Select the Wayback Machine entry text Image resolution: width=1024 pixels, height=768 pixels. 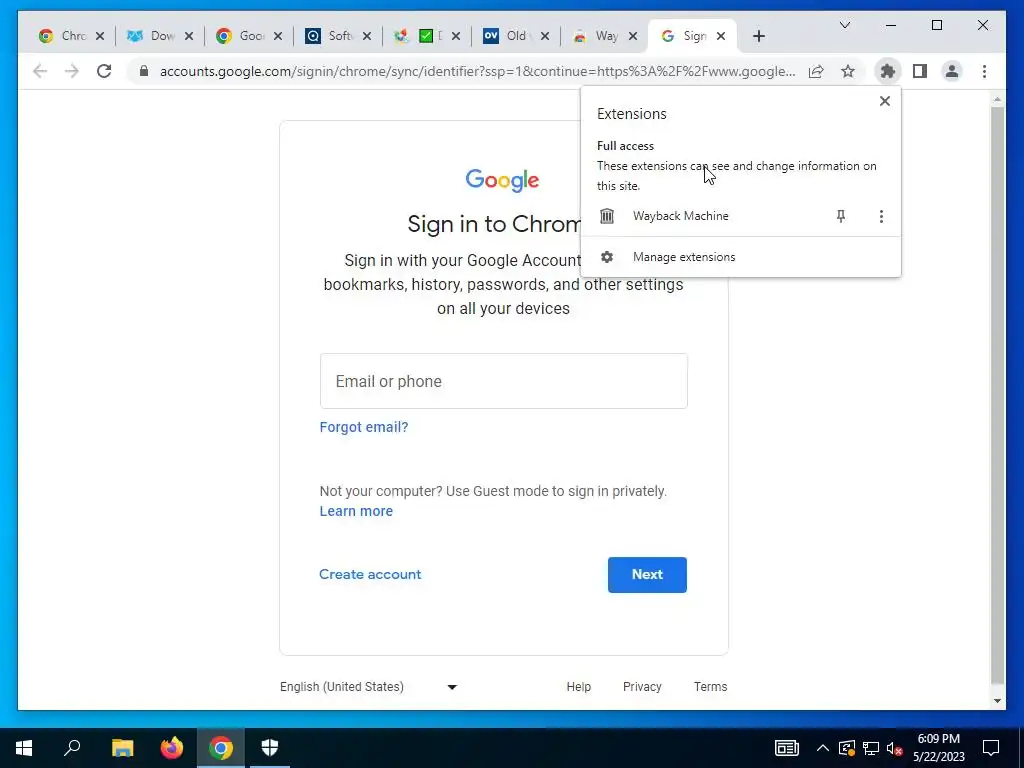(680, 216)
